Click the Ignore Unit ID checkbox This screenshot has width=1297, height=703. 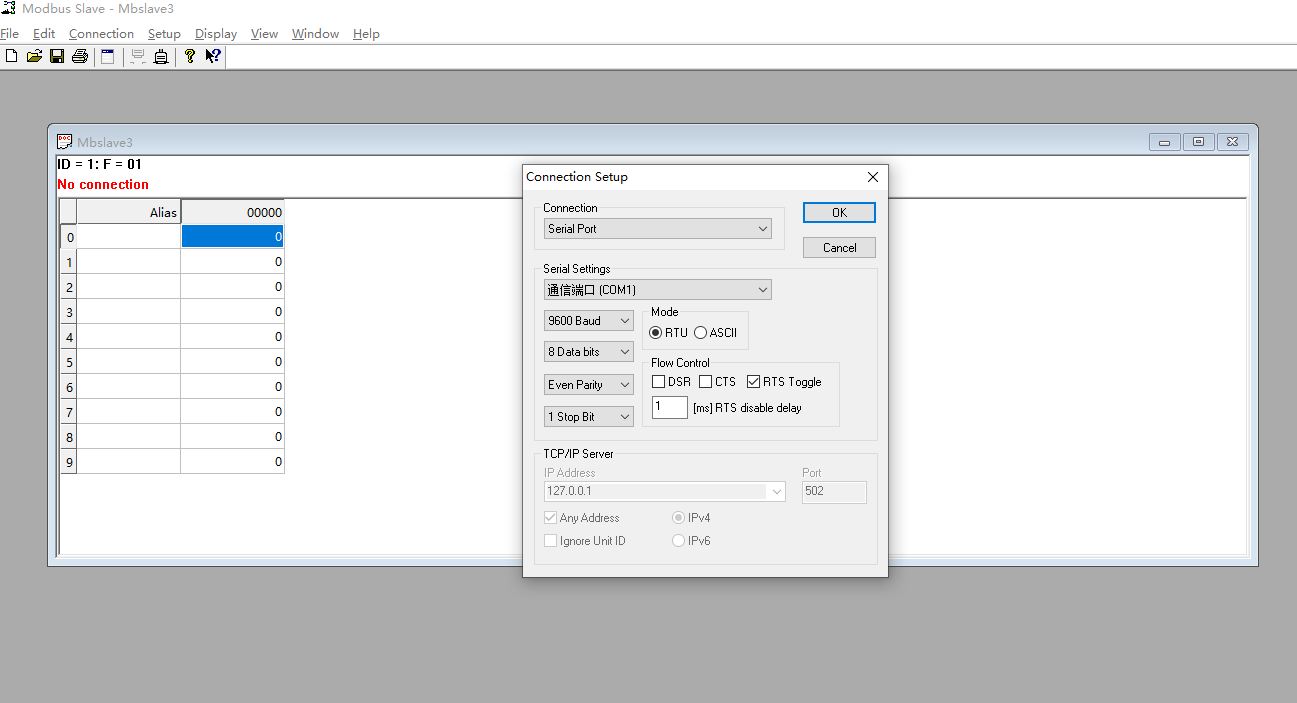coord(550,541)
